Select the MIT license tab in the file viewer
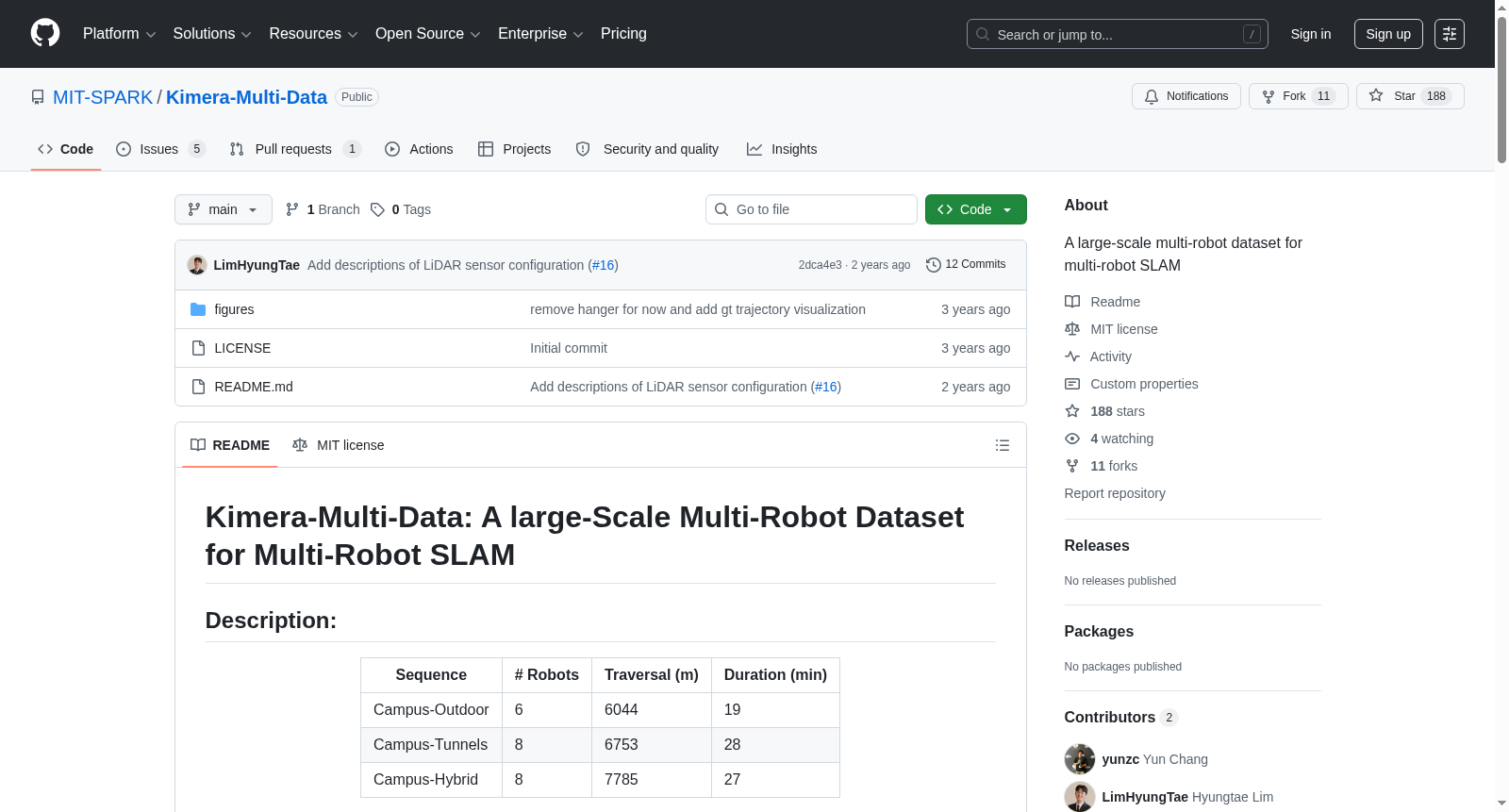The height and width of the screenshot is (812, 1509). click(x=339, y=445)
